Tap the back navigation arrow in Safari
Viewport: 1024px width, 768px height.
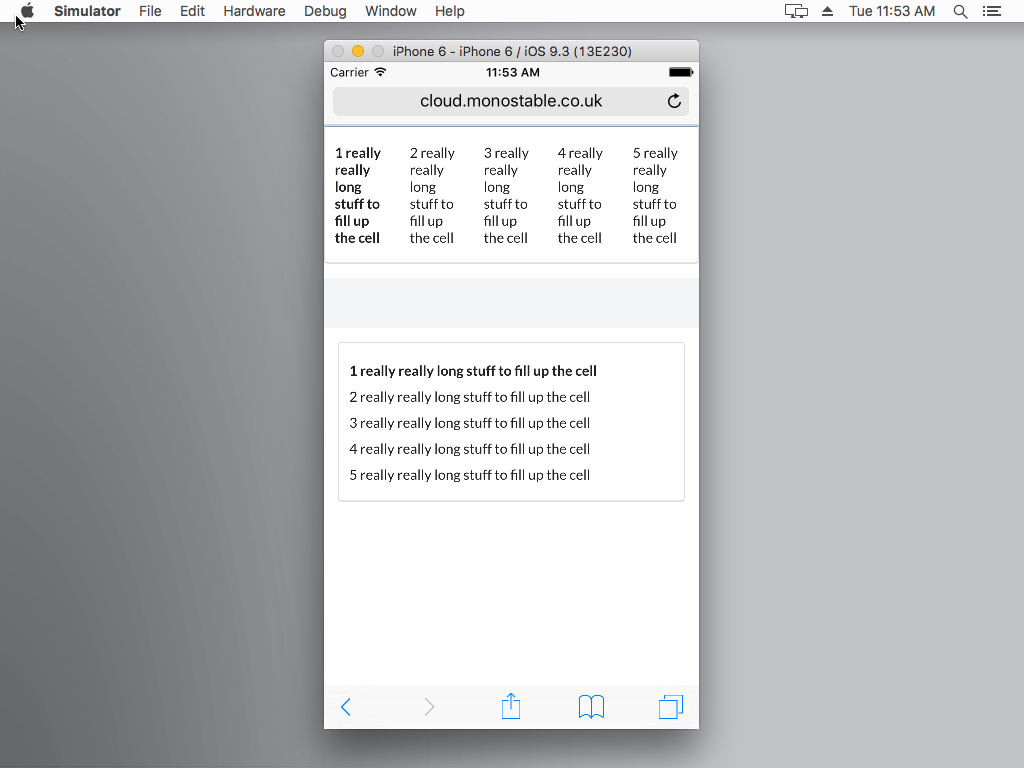[345, 707]
